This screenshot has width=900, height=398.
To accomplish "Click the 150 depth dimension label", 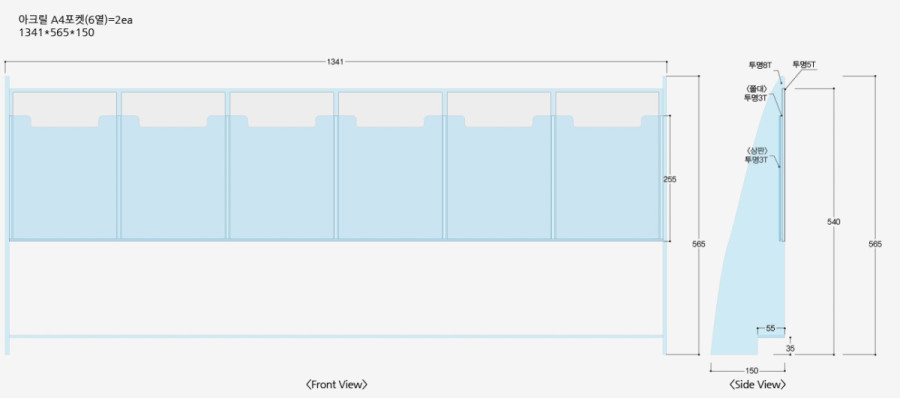I will click(x=751, y=370).
